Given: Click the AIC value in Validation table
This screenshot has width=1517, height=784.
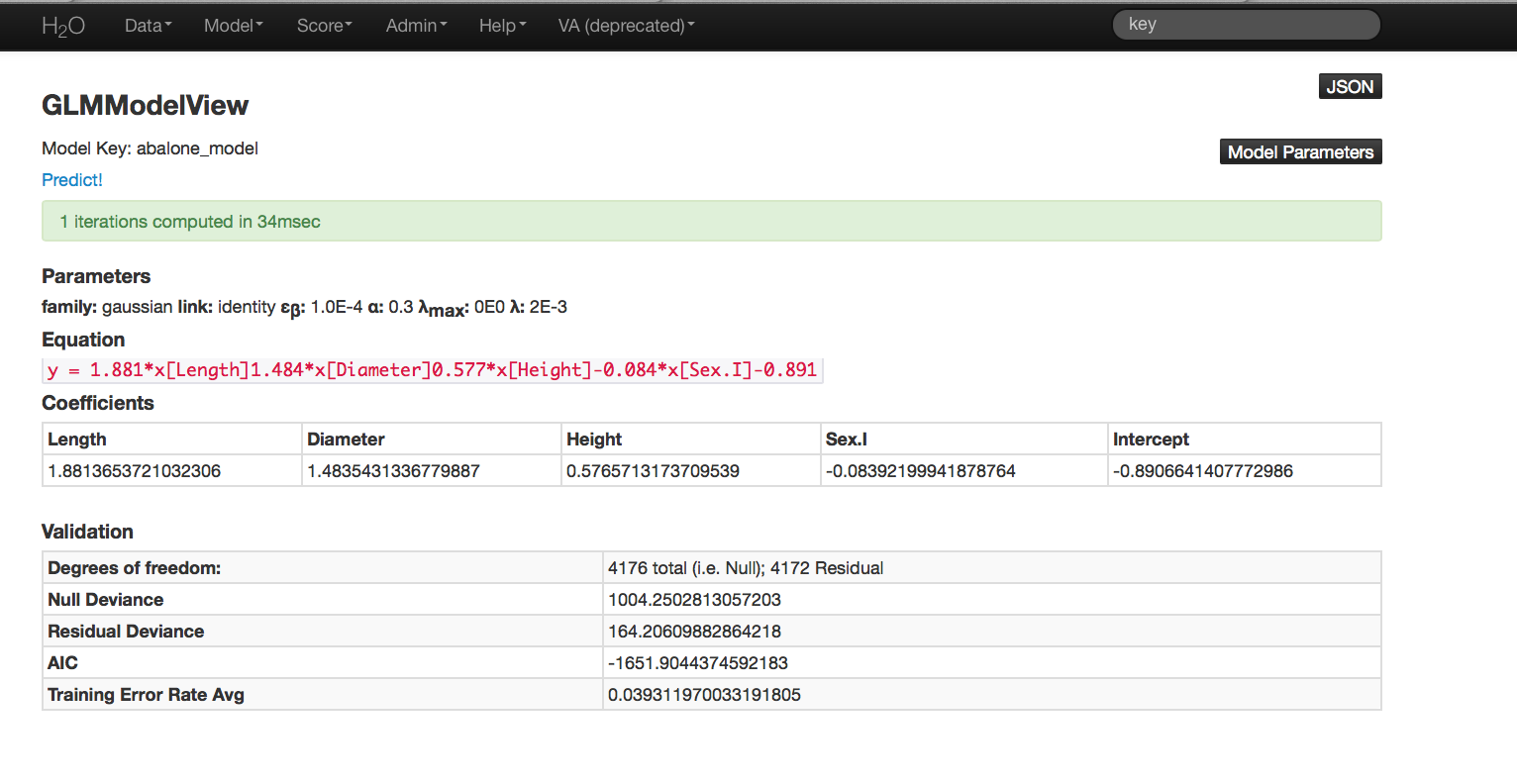Looking at the screenshot, I should point(698,663).
